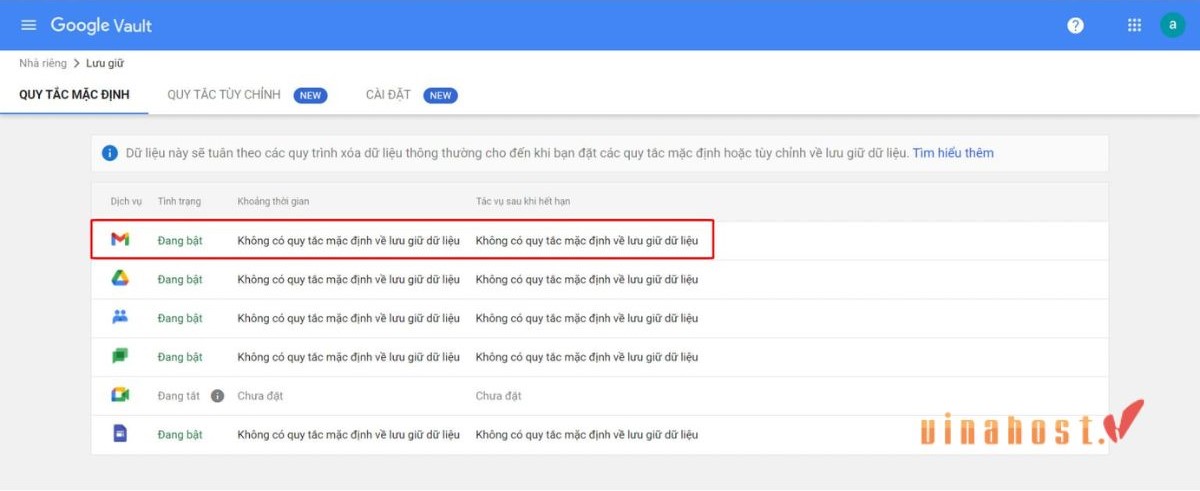The image size is (1200, 491).
Task: Click Đang bật status in the Groups row
Action: click(x=180, y=318)
